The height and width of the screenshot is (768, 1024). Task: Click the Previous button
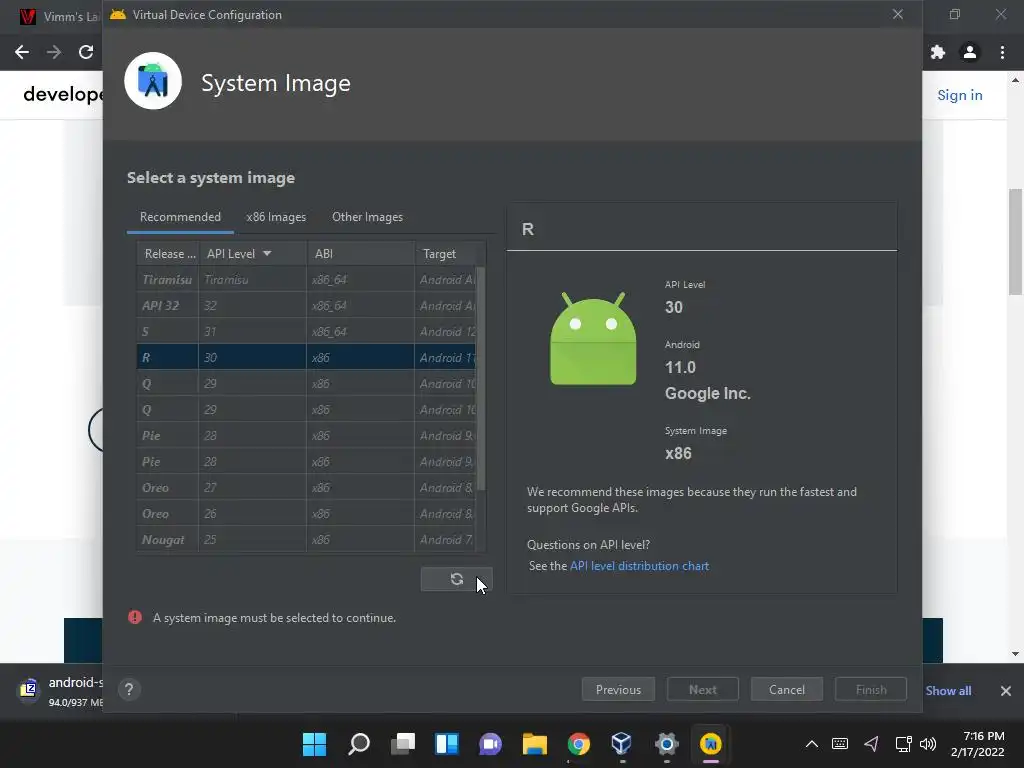coord(618,690)
